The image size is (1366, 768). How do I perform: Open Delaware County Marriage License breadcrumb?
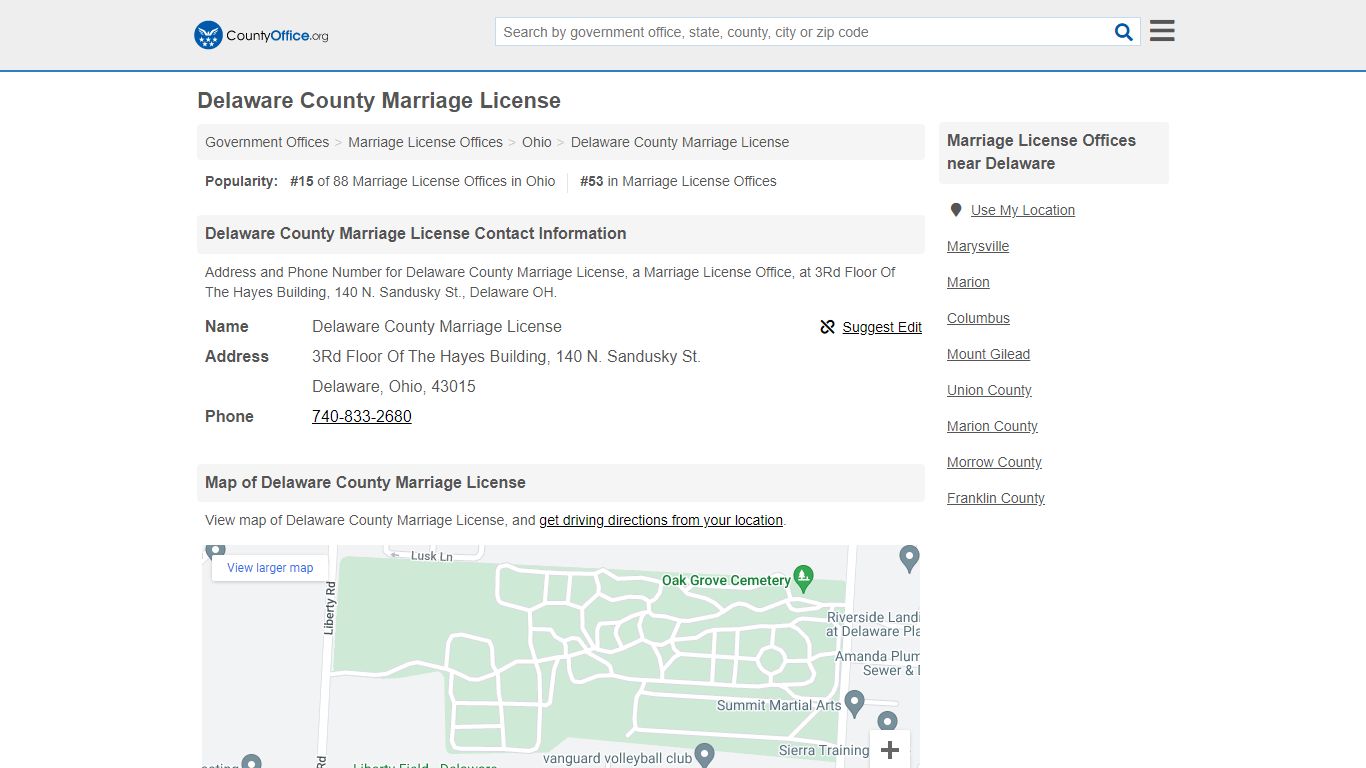coord(680,142)
